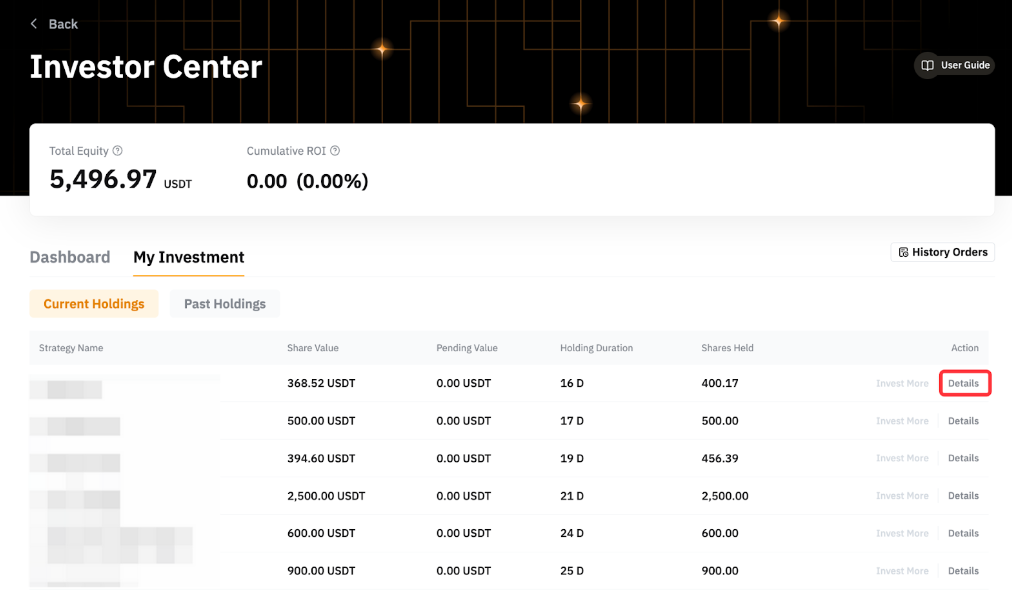
Task: Click the Back arrow icon
Action: coord(34,24)
